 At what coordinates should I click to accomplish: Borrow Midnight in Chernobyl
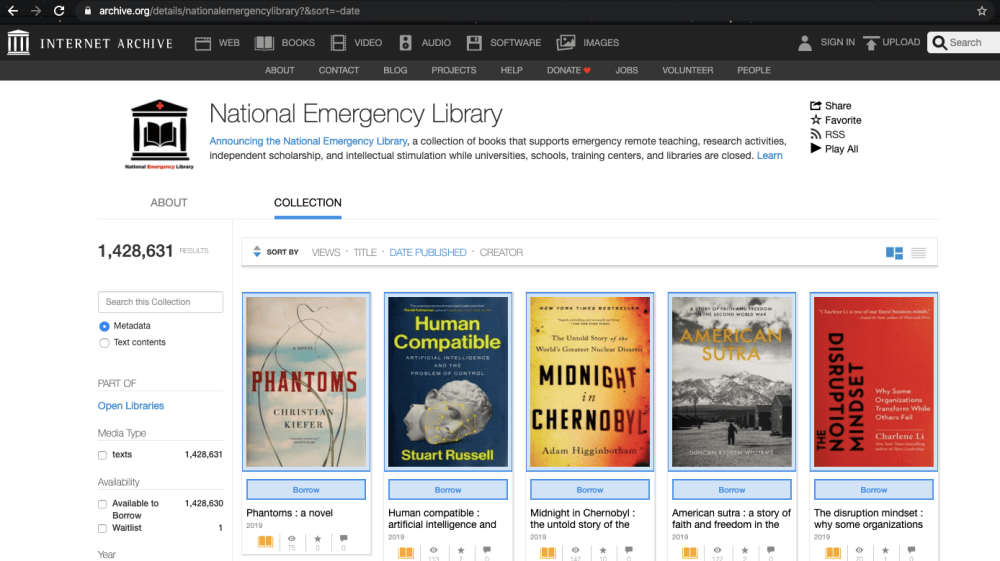pos(590,490)
